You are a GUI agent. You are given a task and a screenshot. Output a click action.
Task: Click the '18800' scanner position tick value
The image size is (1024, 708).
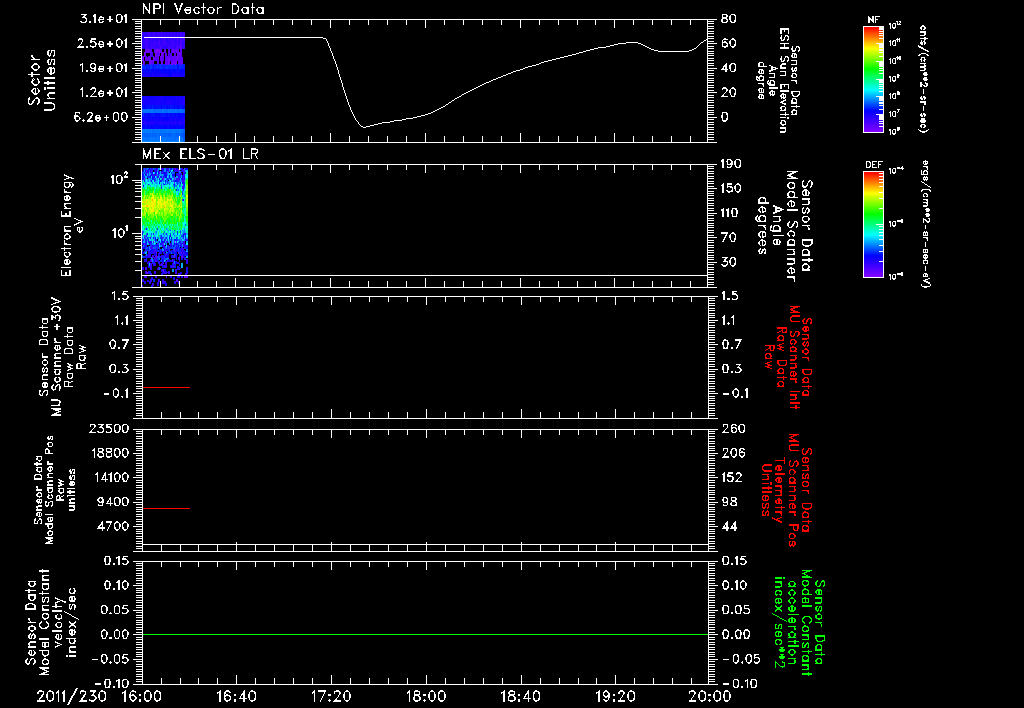pos(109,453)
